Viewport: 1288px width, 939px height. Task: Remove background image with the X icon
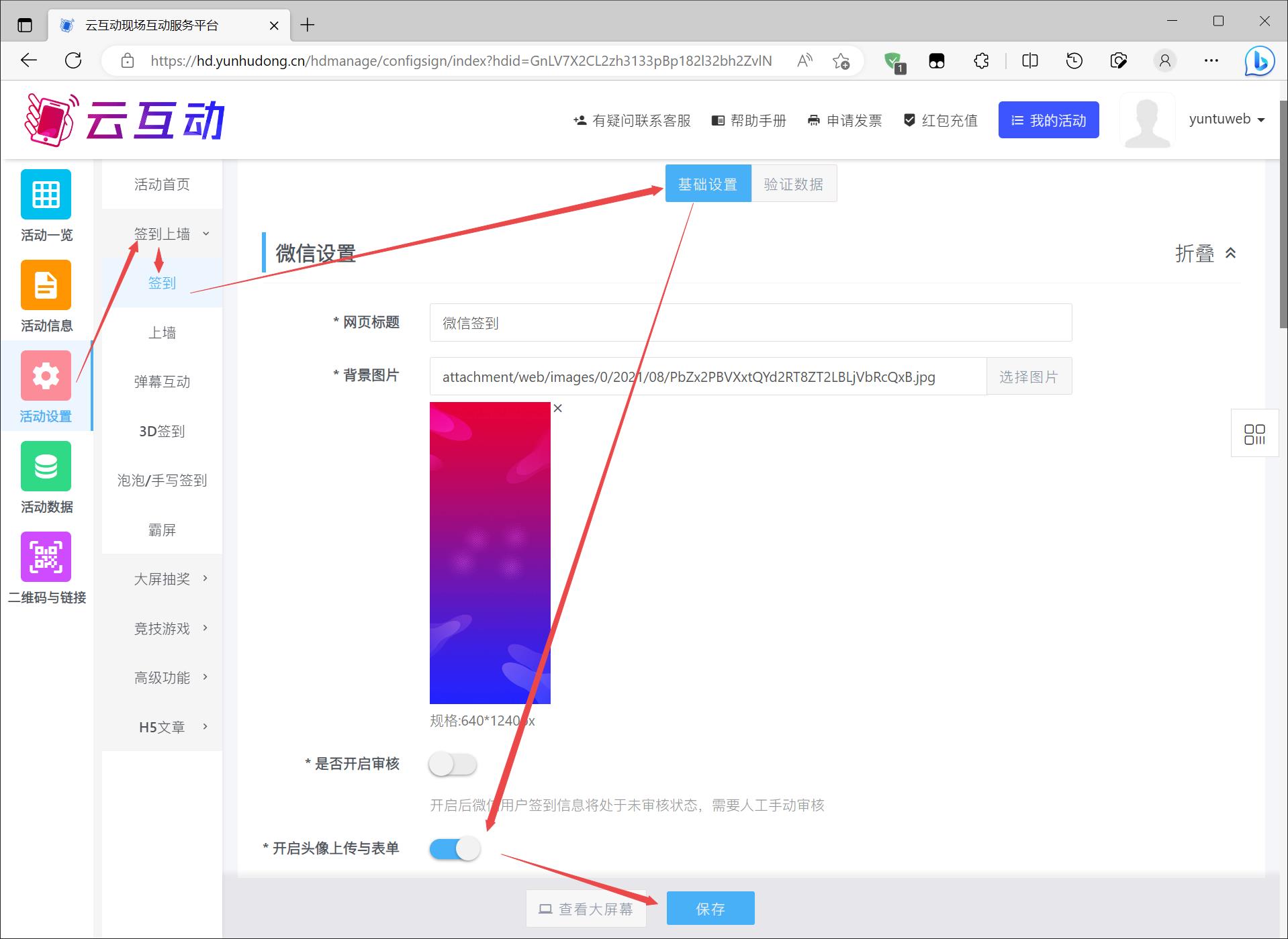click(x=557, y=408)
